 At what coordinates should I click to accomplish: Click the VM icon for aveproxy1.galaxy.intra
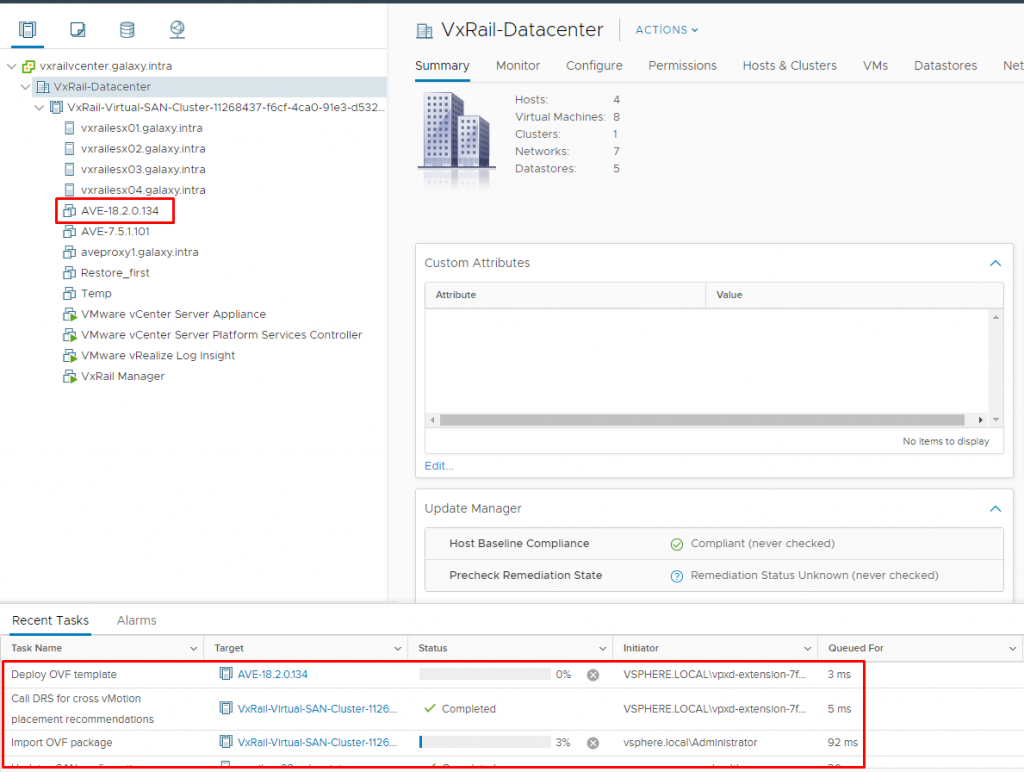(x=69, y=252)
